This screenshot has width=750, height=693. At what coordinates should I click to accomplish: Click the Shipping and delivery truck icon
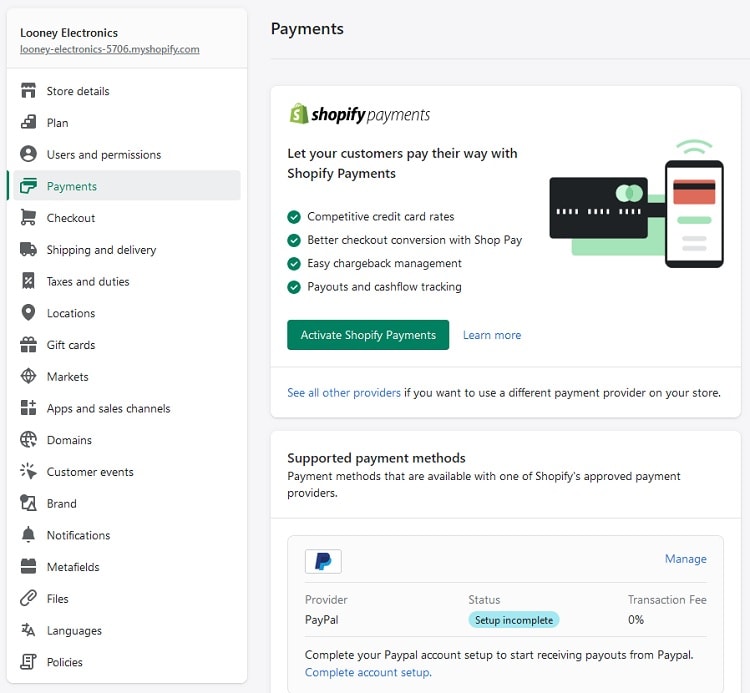click(x=28, y=249)
